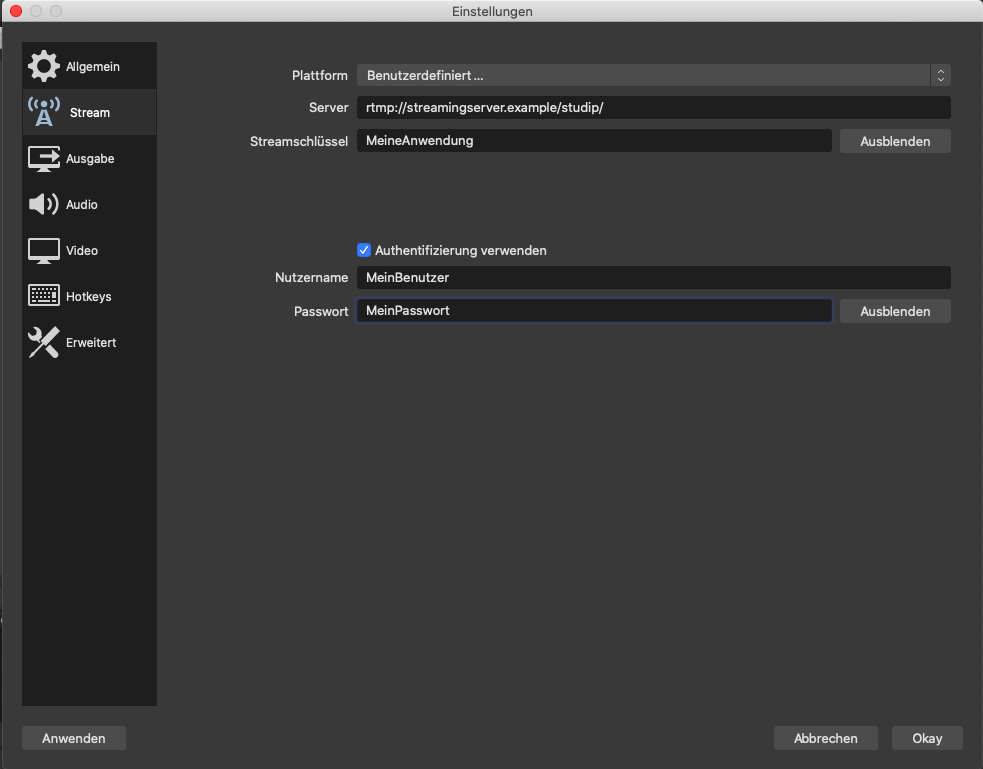Focus the Nutzername text field
Image resolution: width=983 pixels, height=769 pixels.
652,277
